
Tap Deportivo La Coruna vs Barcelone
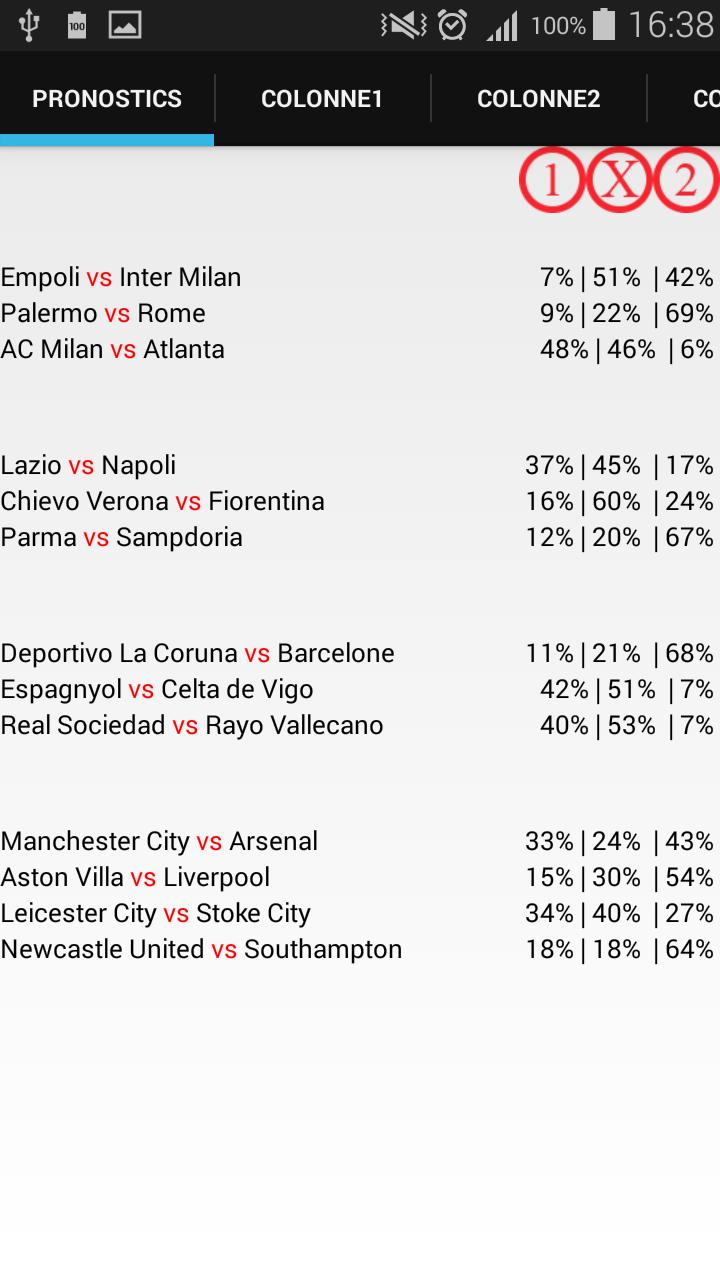click(197, 653)
